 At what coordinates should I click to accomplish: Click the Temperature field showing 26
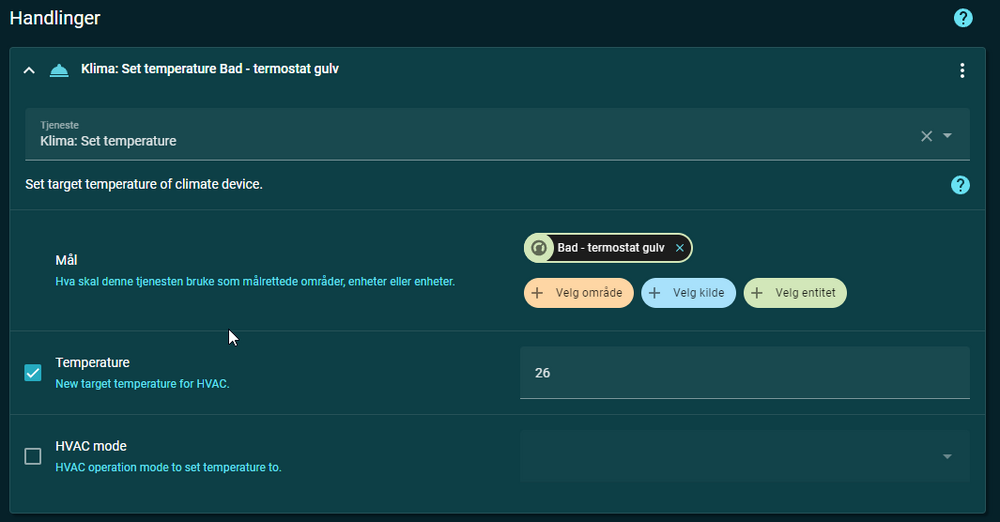(x=744, y=373)
